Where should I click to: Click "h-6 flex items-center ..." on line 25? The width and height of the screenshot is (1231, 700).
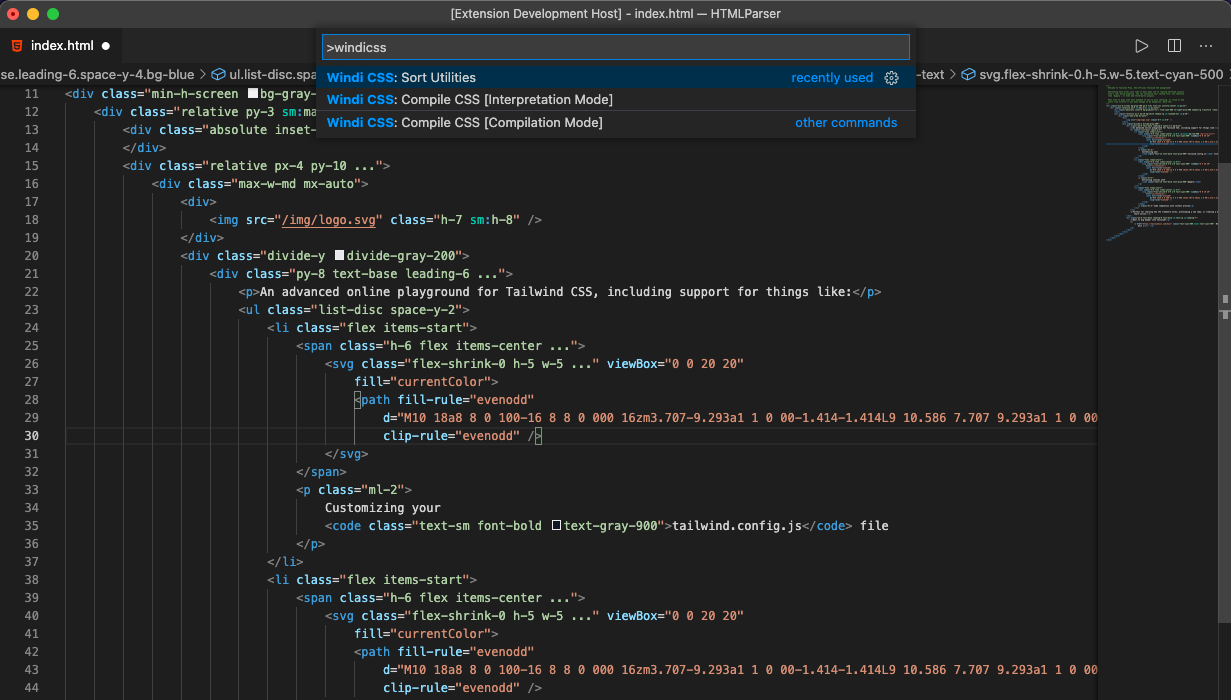point(479,346)
